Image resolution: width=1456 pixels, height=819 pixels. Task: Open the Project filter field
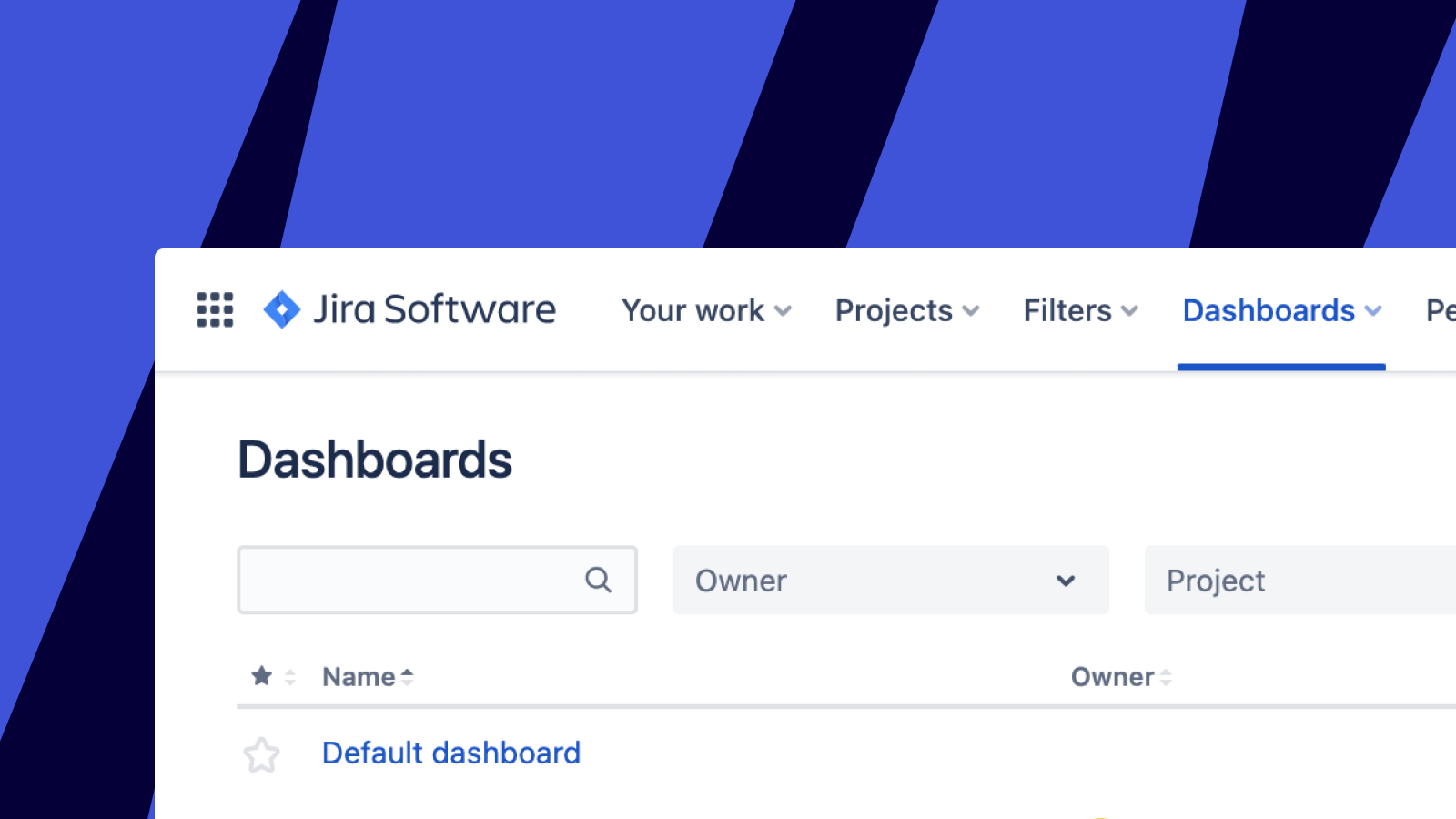pos(1299,580)
